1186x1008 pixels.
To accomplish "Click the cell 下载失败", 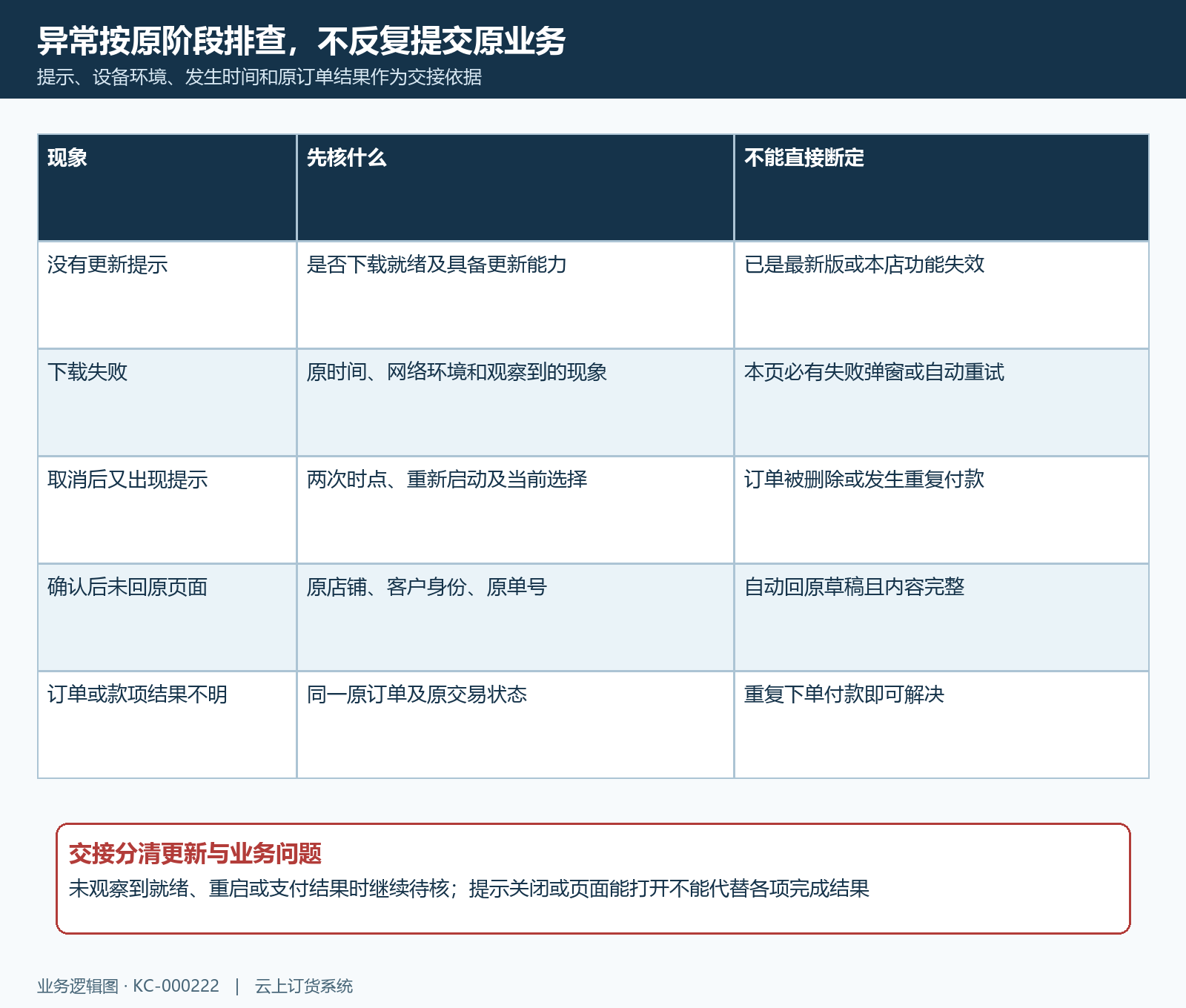I will 167,402.
